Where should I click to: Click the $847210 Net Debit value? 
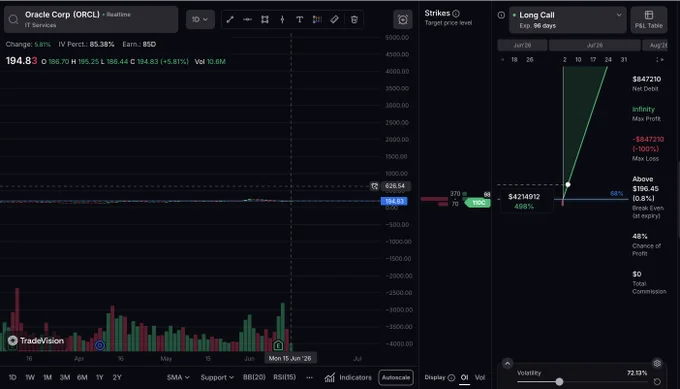(646, 79)
